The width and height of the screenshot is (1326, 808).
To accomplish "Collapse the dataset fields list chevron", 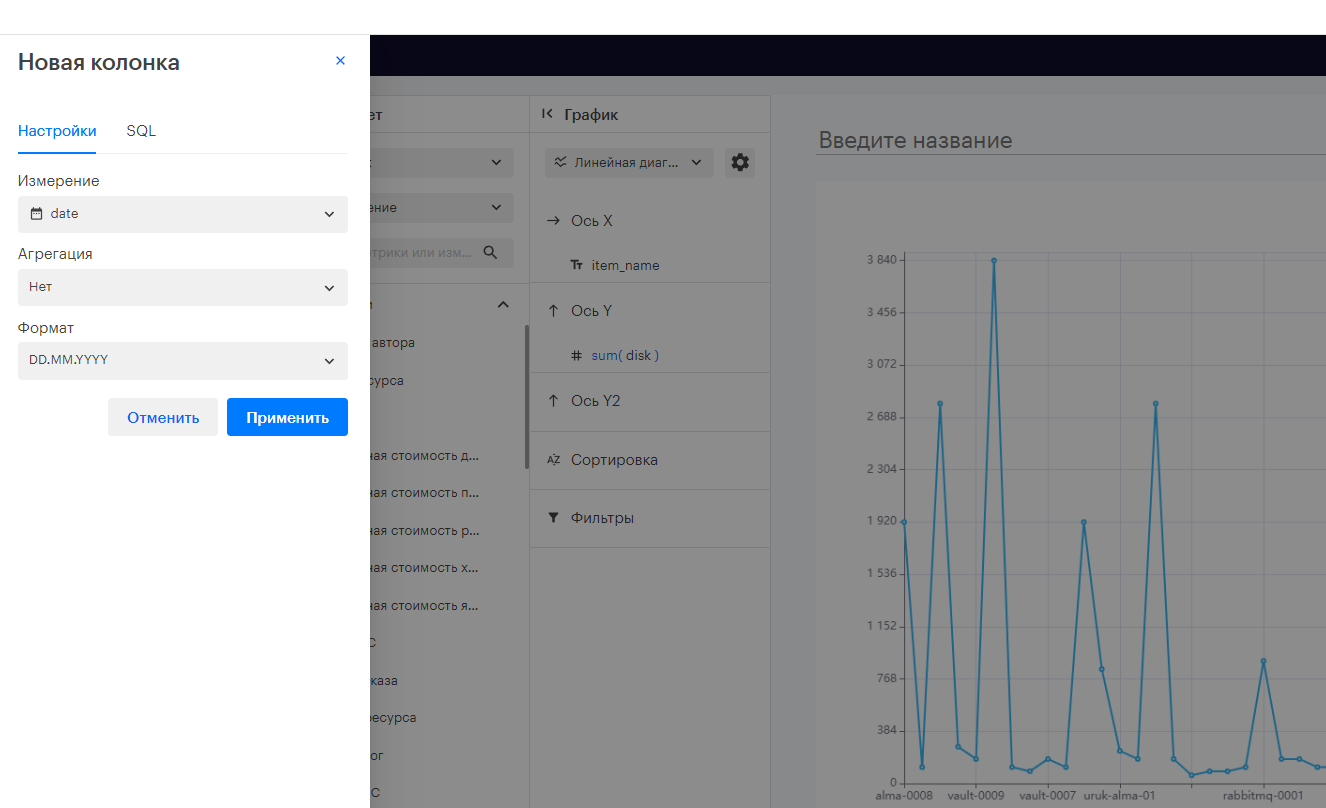I will pos(503,304).
